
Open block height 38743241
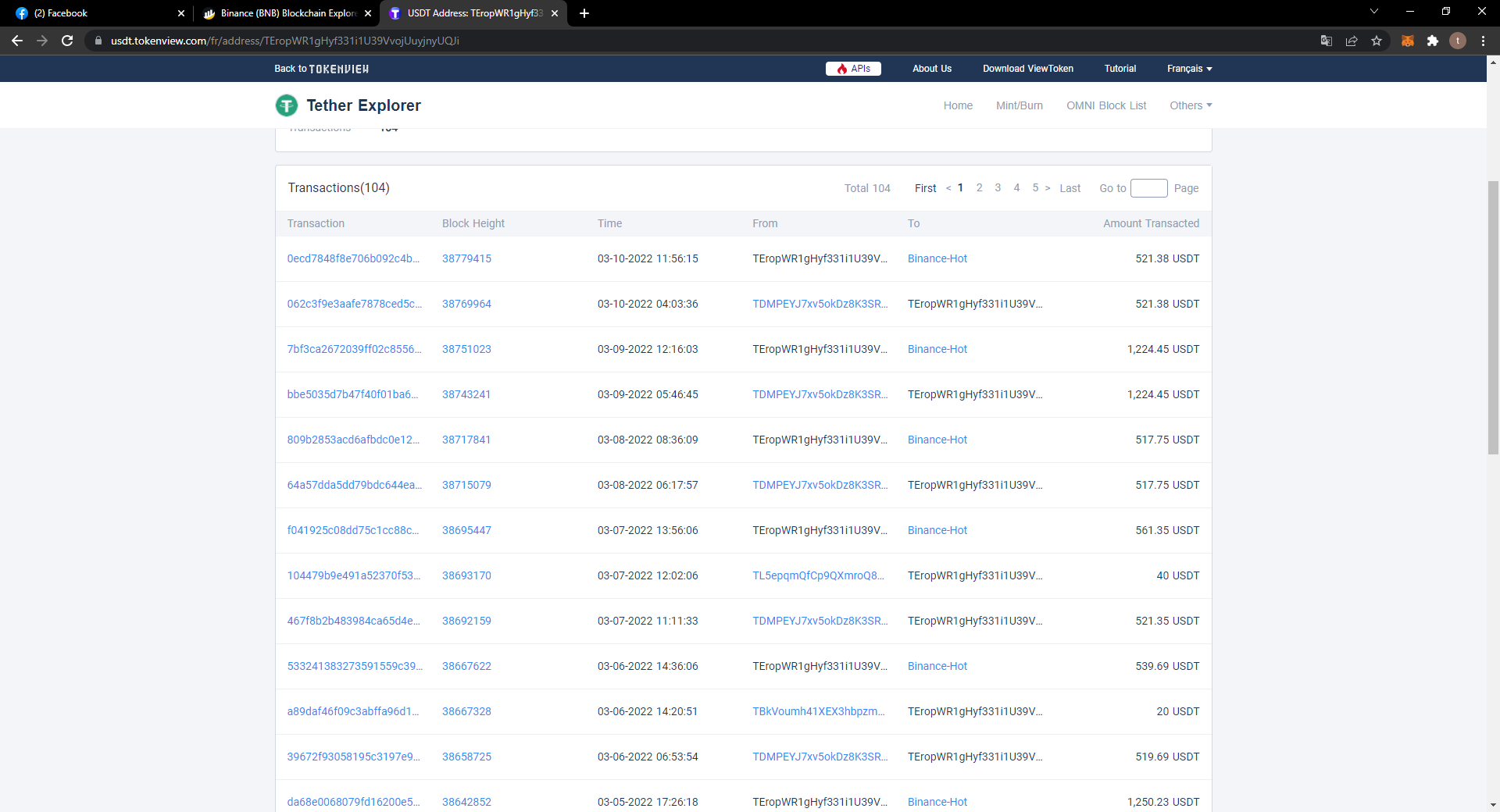point(466,394)
